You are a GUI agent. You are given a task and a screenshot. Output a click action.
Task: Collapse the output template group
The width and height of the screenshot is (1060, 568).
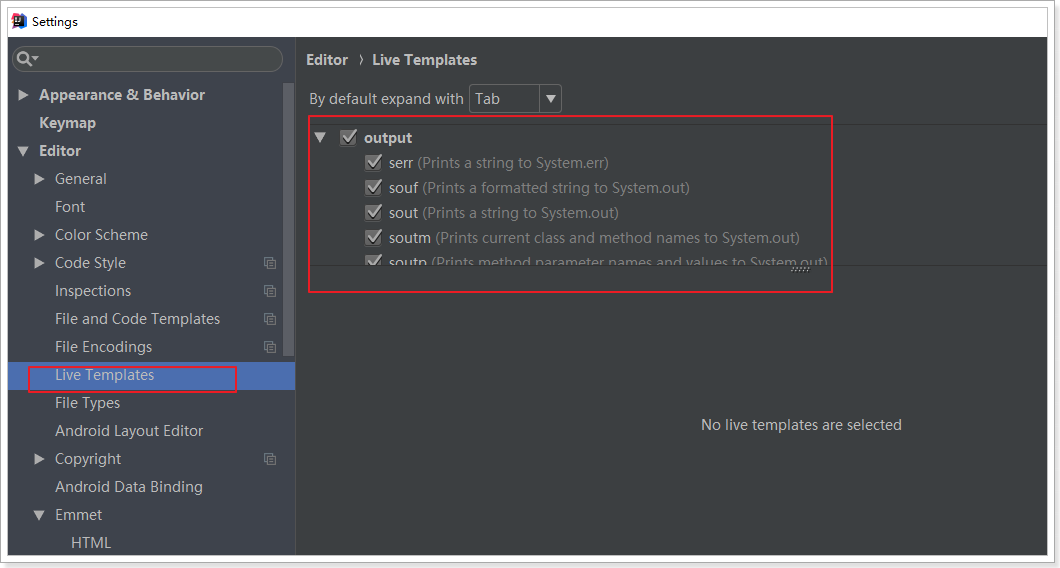[x=320, y=138]
